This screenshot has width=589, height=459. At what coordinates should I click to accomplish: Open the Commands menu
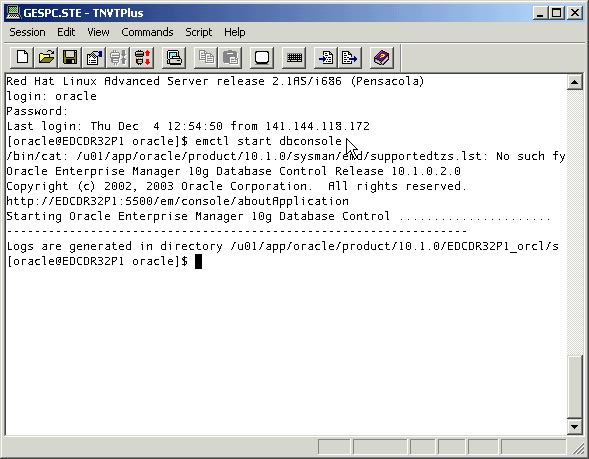tap(147, 32)
